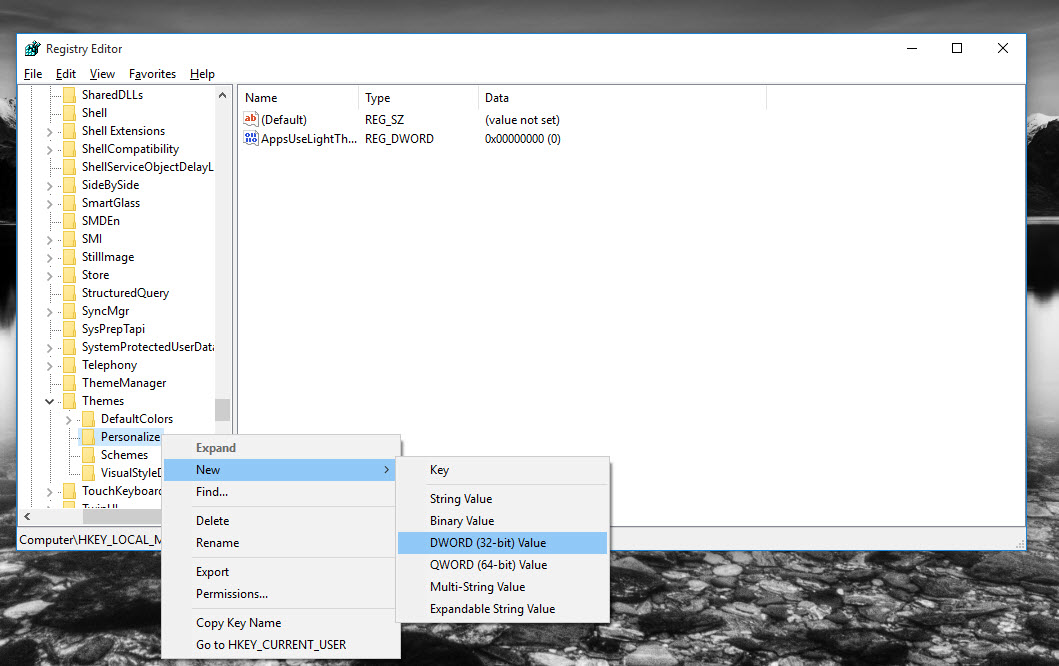Screen dimensions: 1059x666
Task: Click the ShellCompatibility folder icon
Action: [x=70, y=149]
